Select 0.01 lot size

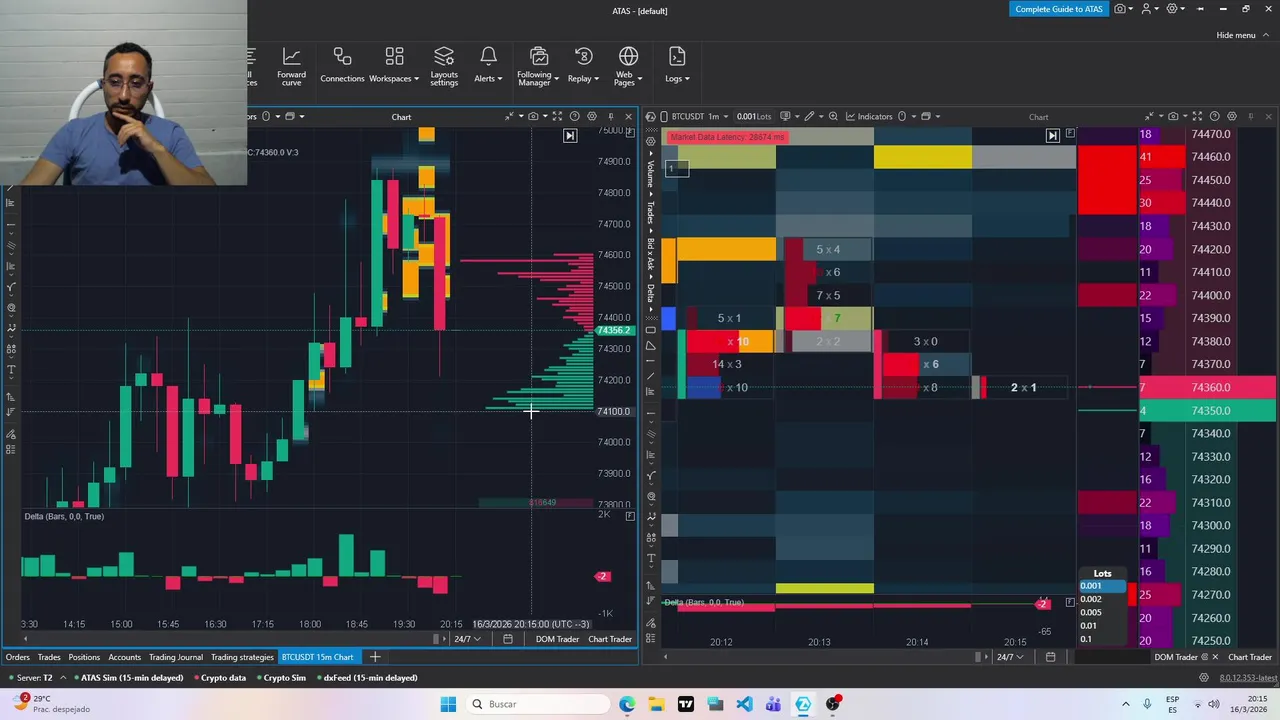click(x=1102, y=626)
